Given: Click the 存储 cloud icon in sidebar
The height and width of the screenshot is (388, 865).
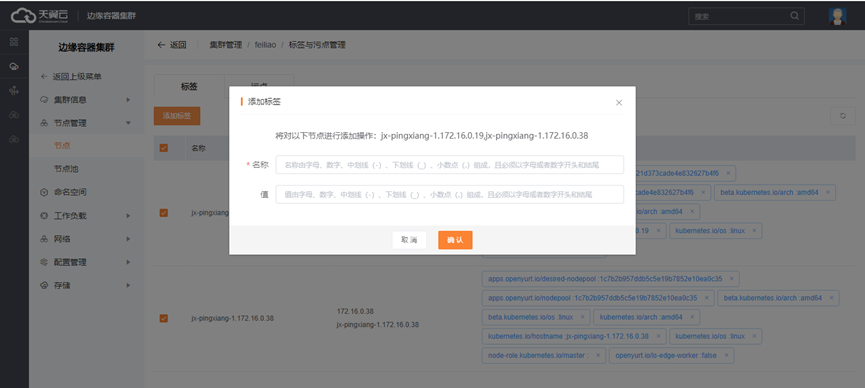Looking at the screenshot, I should coord(44,285).
